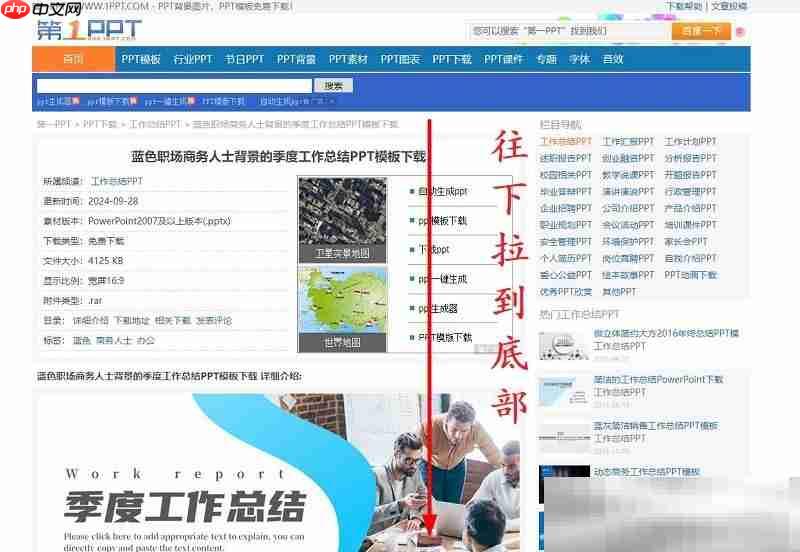Viewport: 800px width, 552px height.
Task: Focus the white search box in the blue bar
Action: [174, 85]
